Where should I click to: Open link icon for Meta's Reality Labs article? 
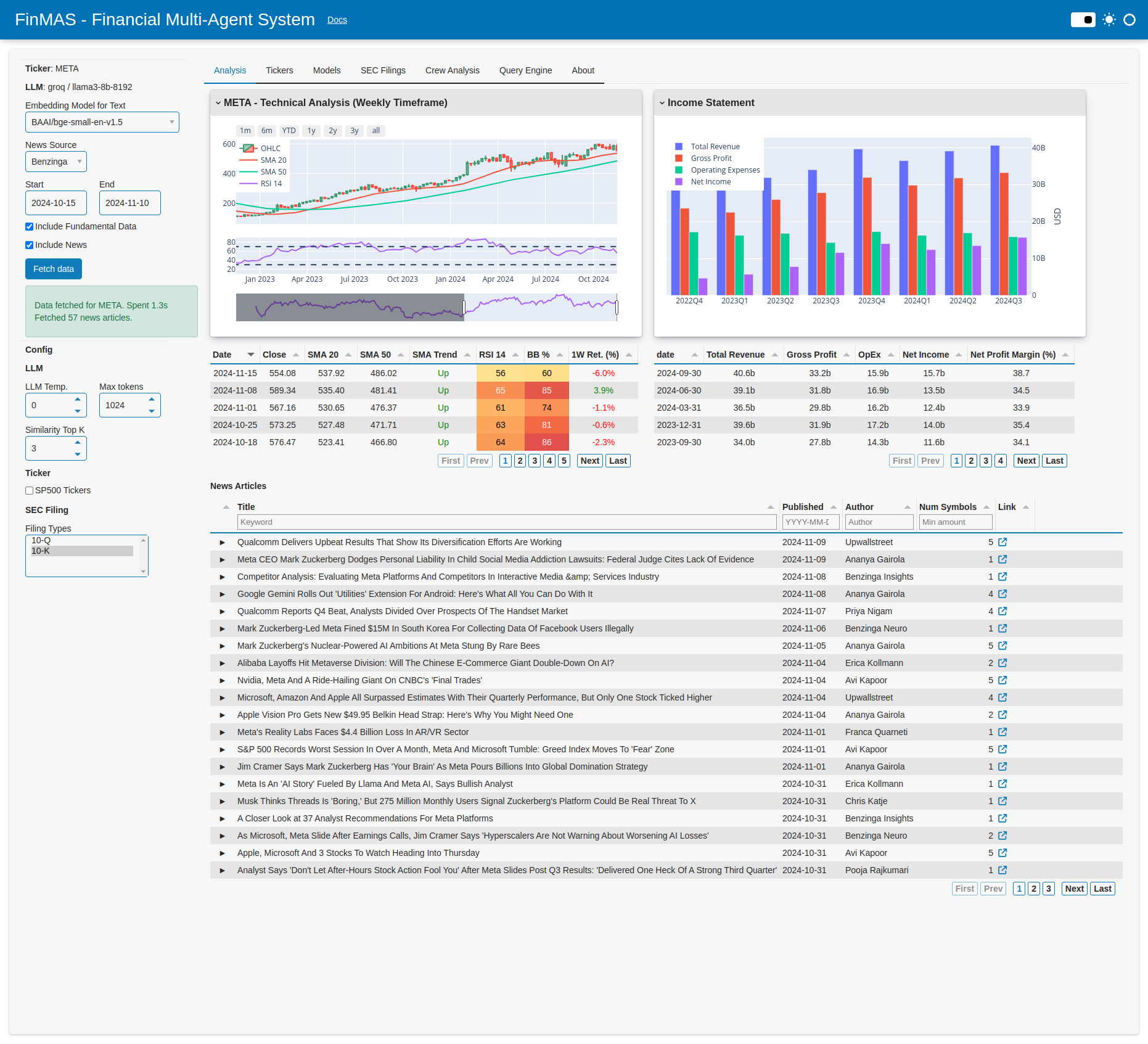coord(1002,732)
